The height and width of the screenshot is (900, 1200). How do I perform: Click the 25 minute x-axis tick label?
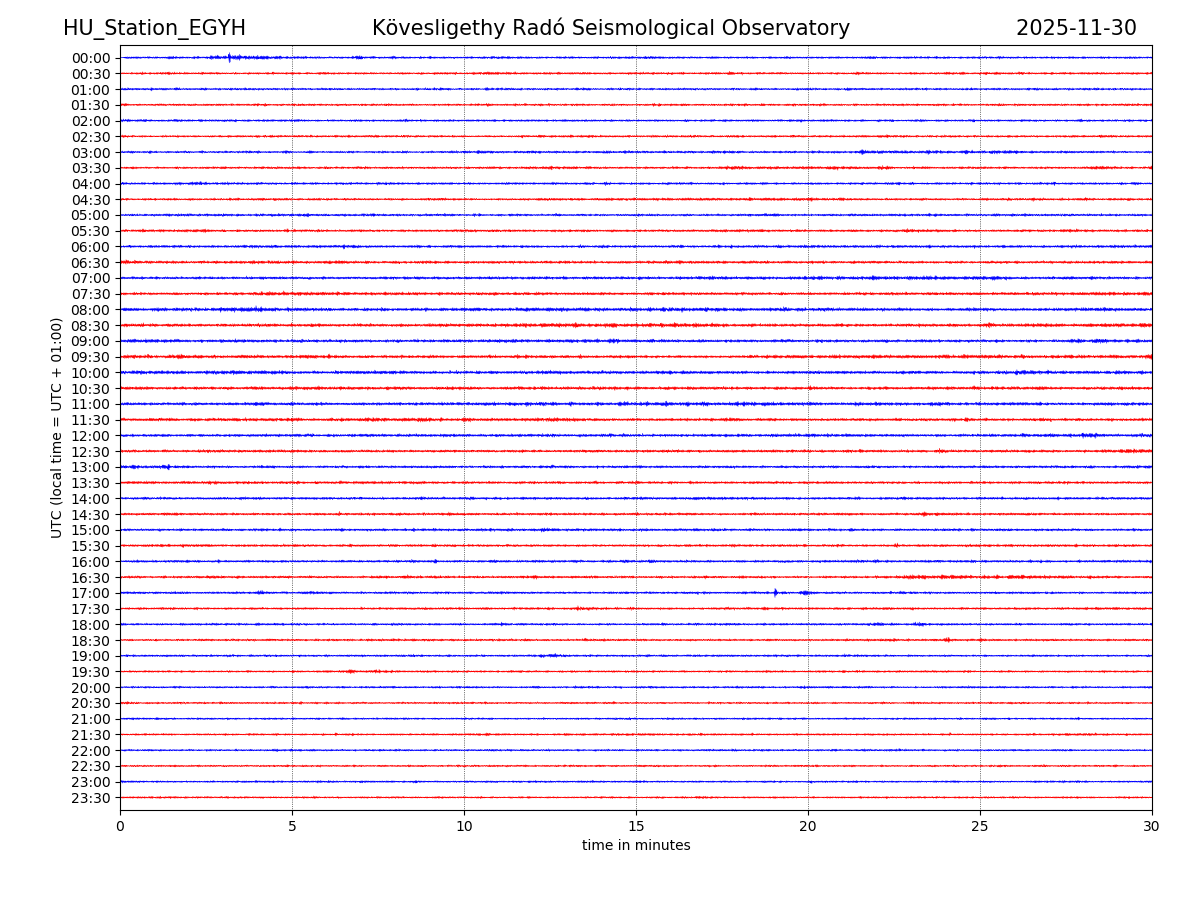coord(980,826)
